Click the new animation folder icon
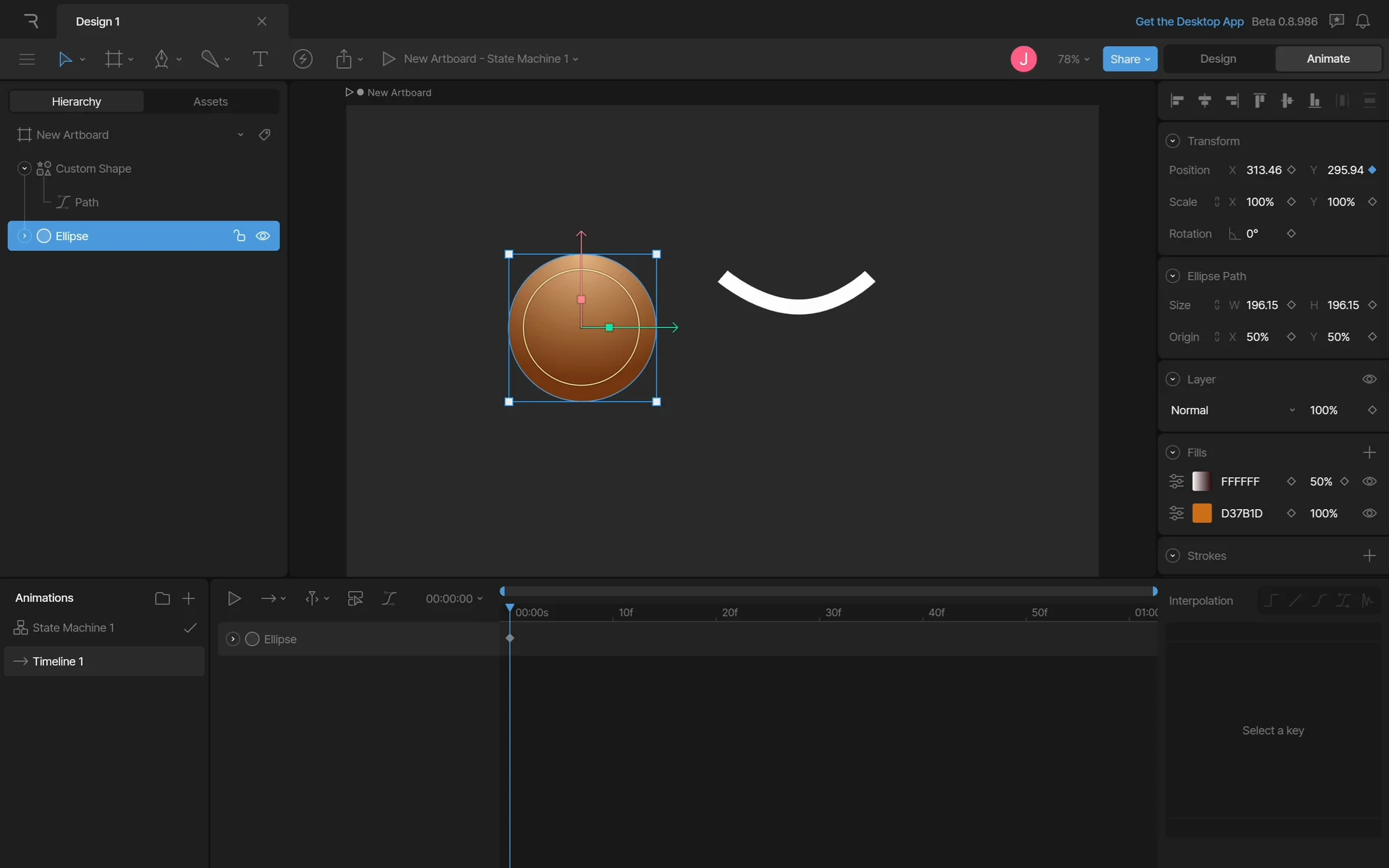1389x868 pixels. coord(162,598)
